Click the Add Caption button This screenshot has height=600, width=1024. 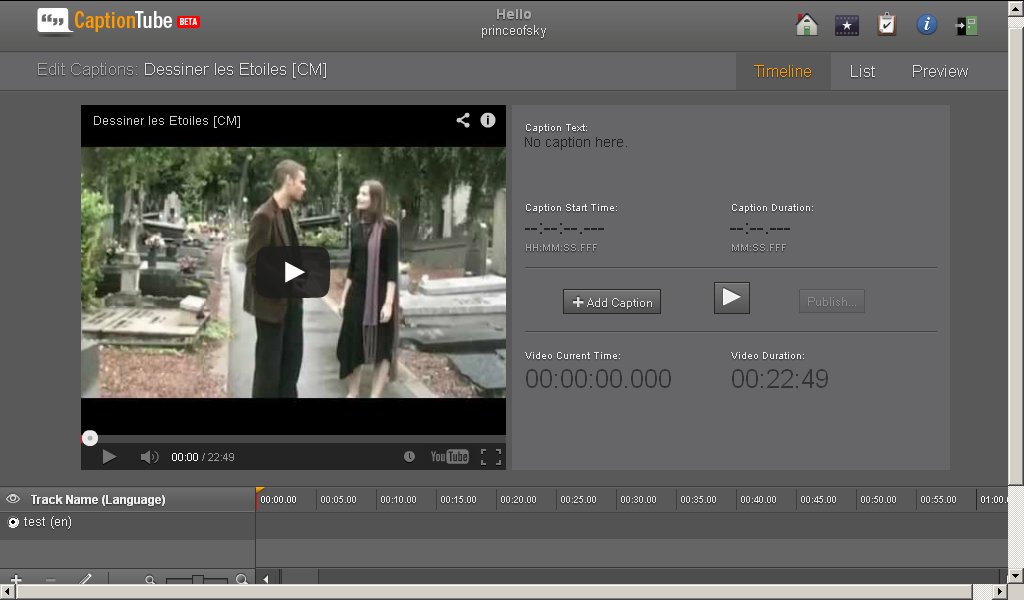[x=612, y=302]
